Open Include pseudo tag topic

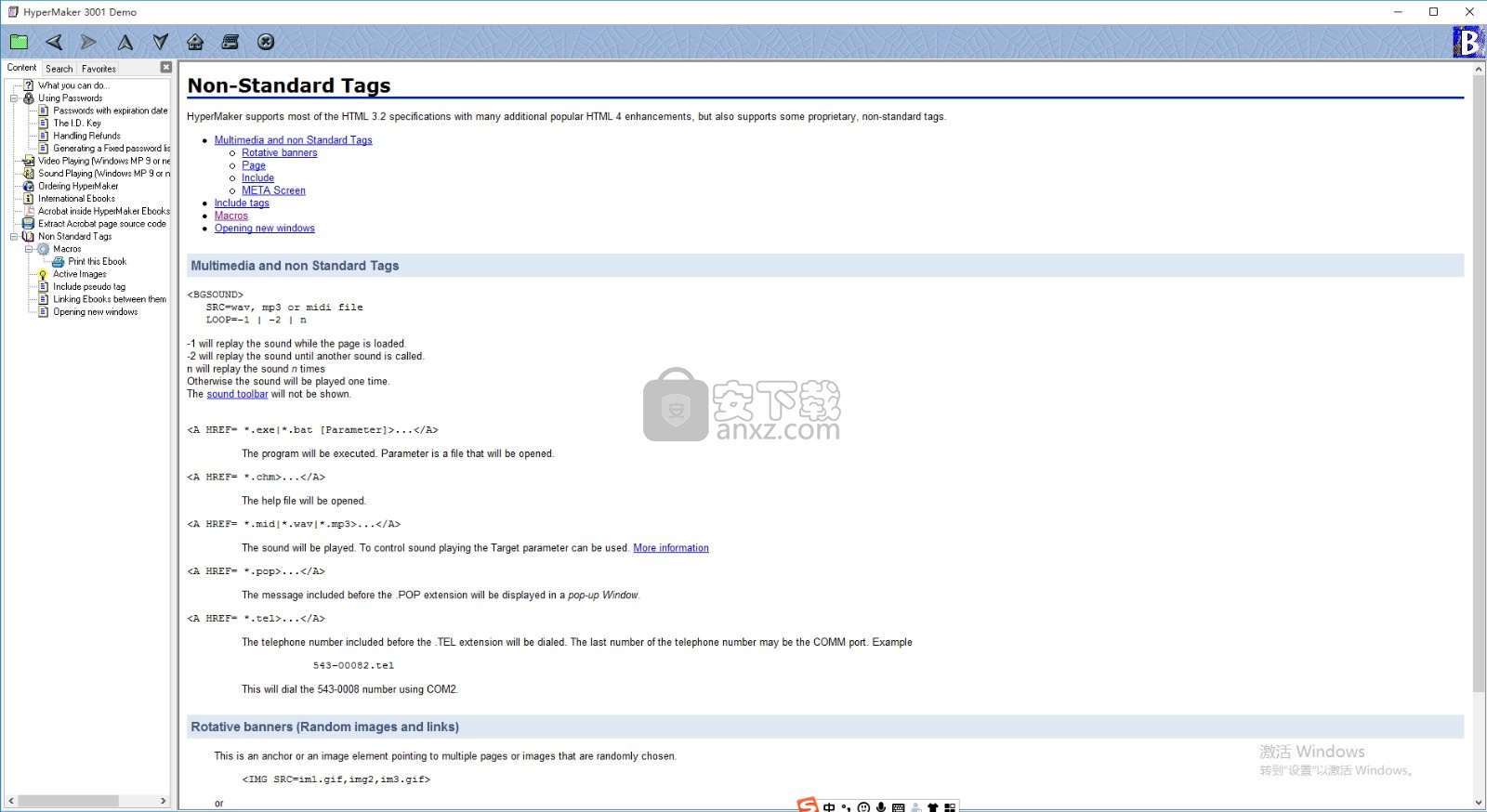(89, 287)
